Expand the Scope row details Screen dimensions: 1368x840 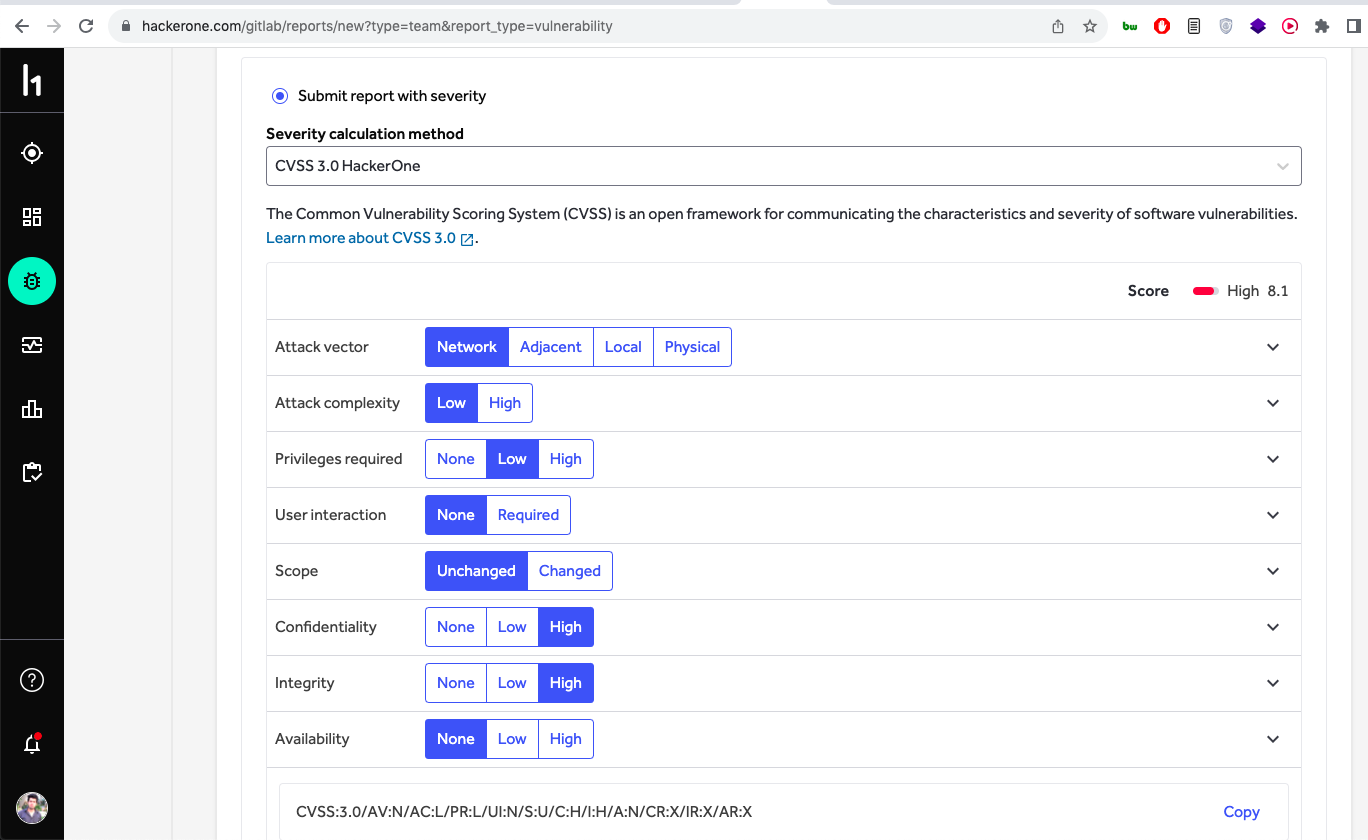pos(1273,571)
